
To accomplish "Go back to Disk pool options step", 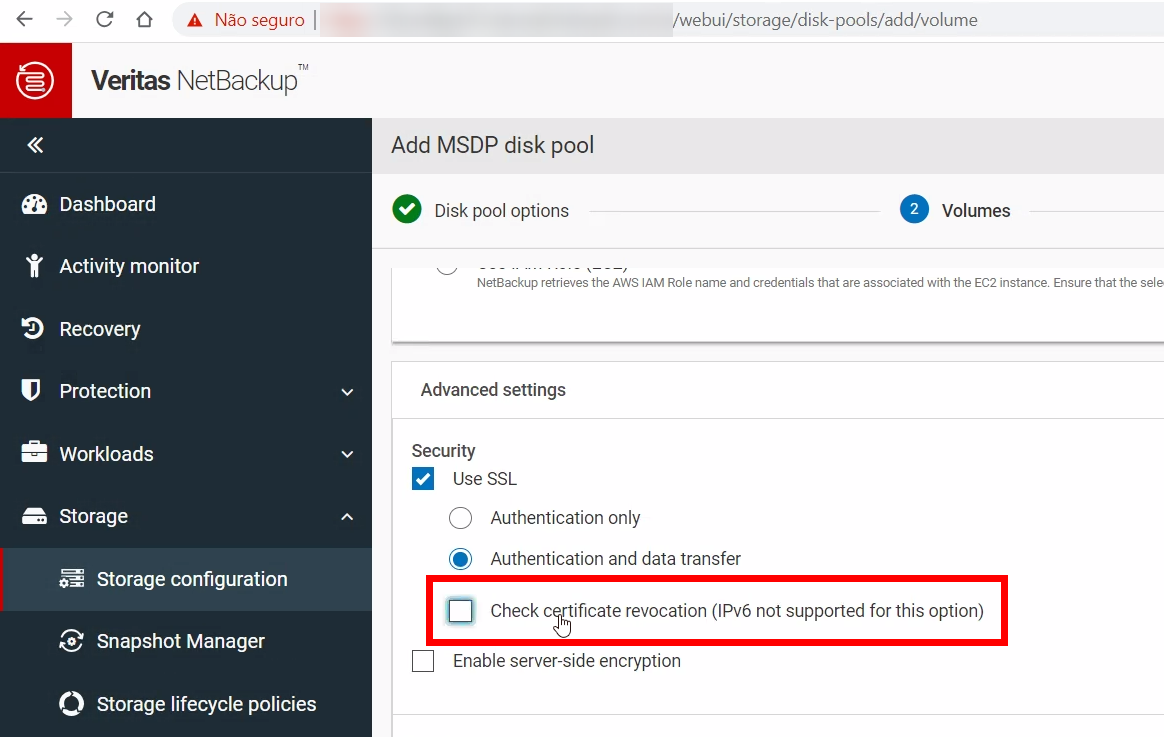I will 500,211.
